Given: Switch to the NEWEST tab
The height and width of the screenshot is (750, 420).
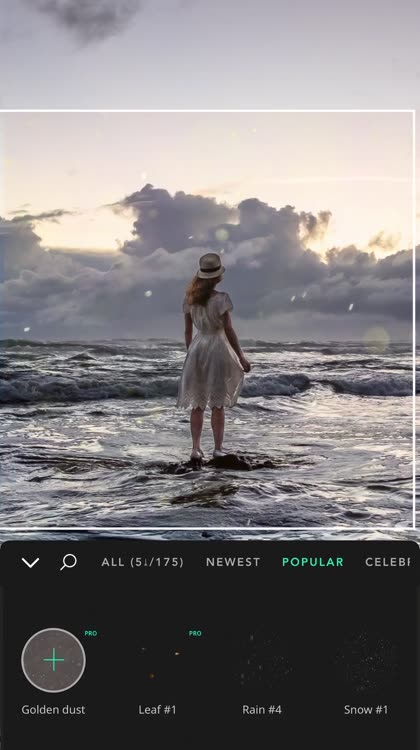Looking at the screenshot, I should [233, 562].
